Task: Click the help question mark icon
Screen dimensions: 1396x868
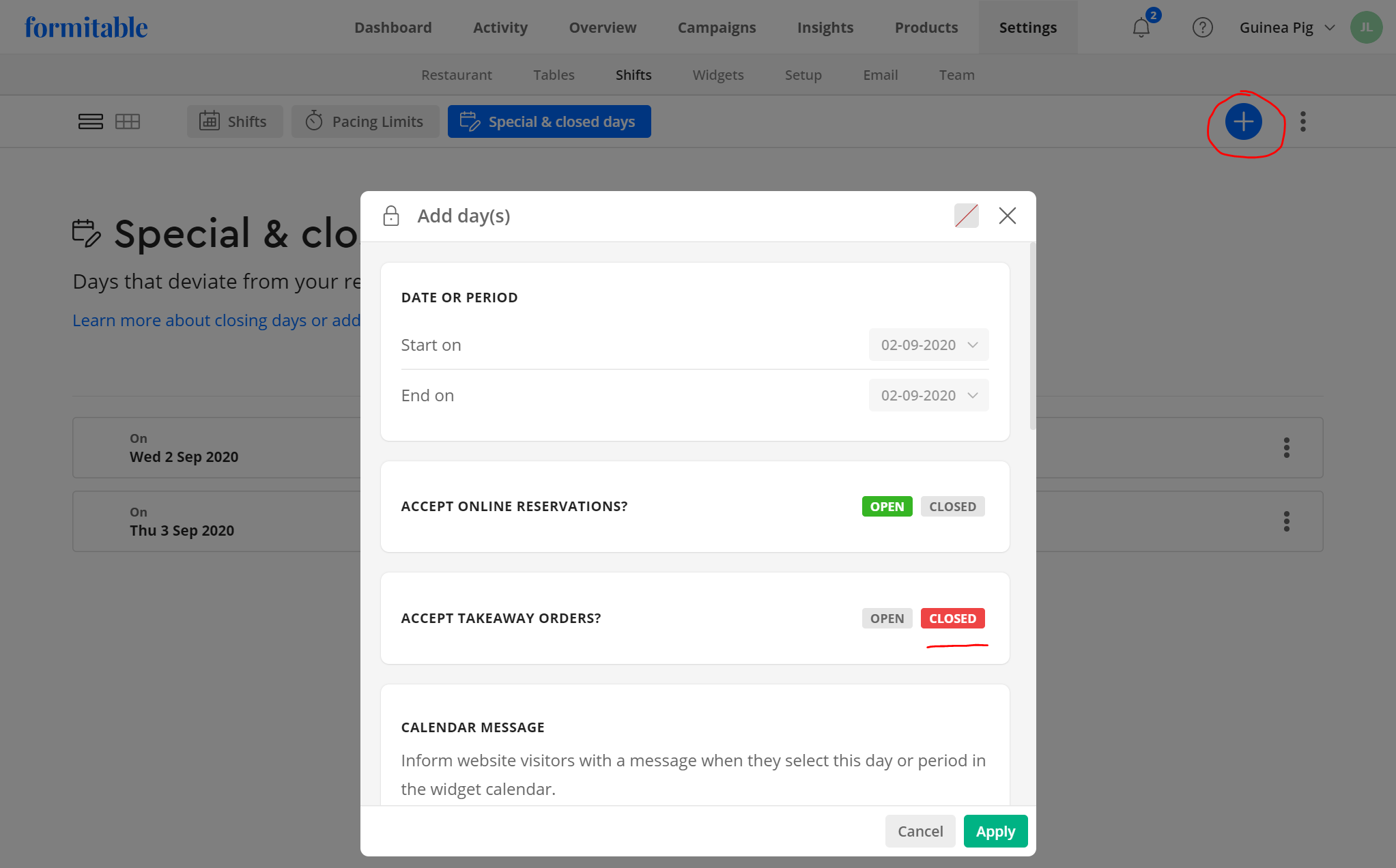Action: pyautogui.click(x=1202, y=27)
